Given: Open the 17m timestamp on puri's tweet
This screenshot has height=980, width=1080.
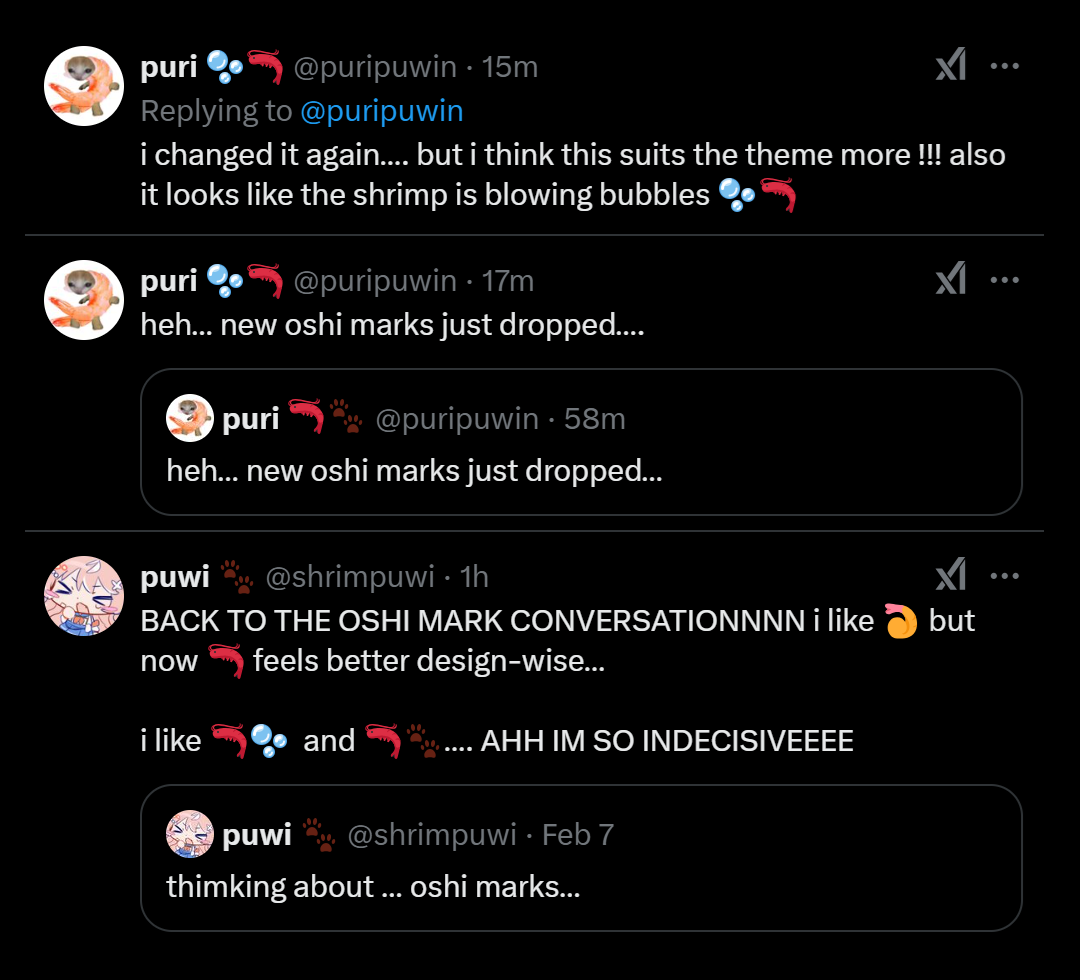Looking at the screenshot, I should [507, 281].
